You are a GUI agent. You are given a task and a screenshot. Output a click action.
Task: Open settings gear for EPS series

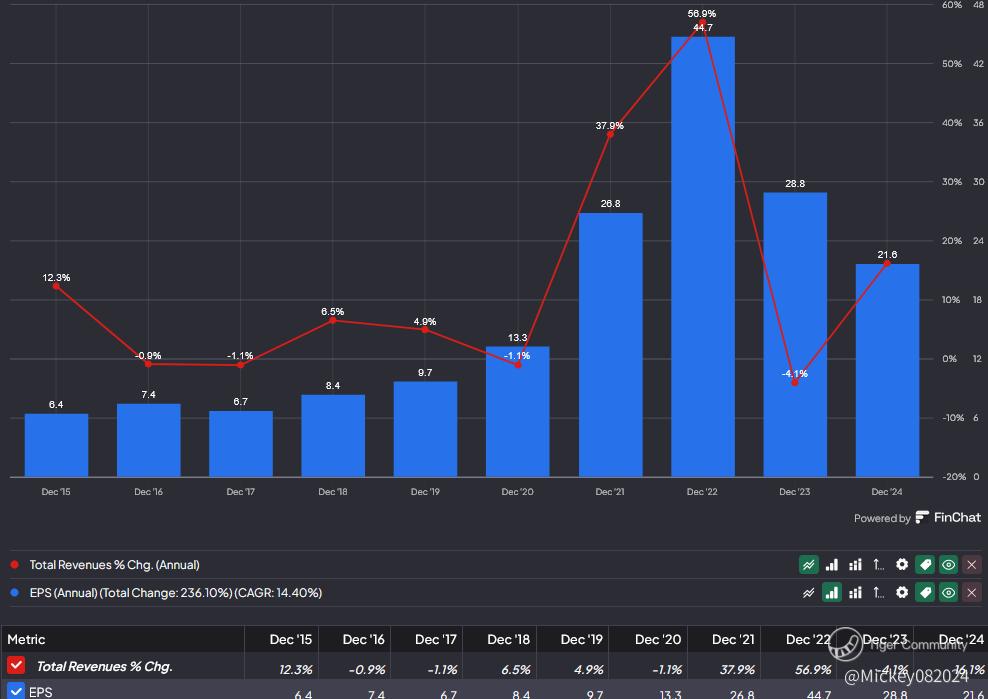(x=902, y=593)
